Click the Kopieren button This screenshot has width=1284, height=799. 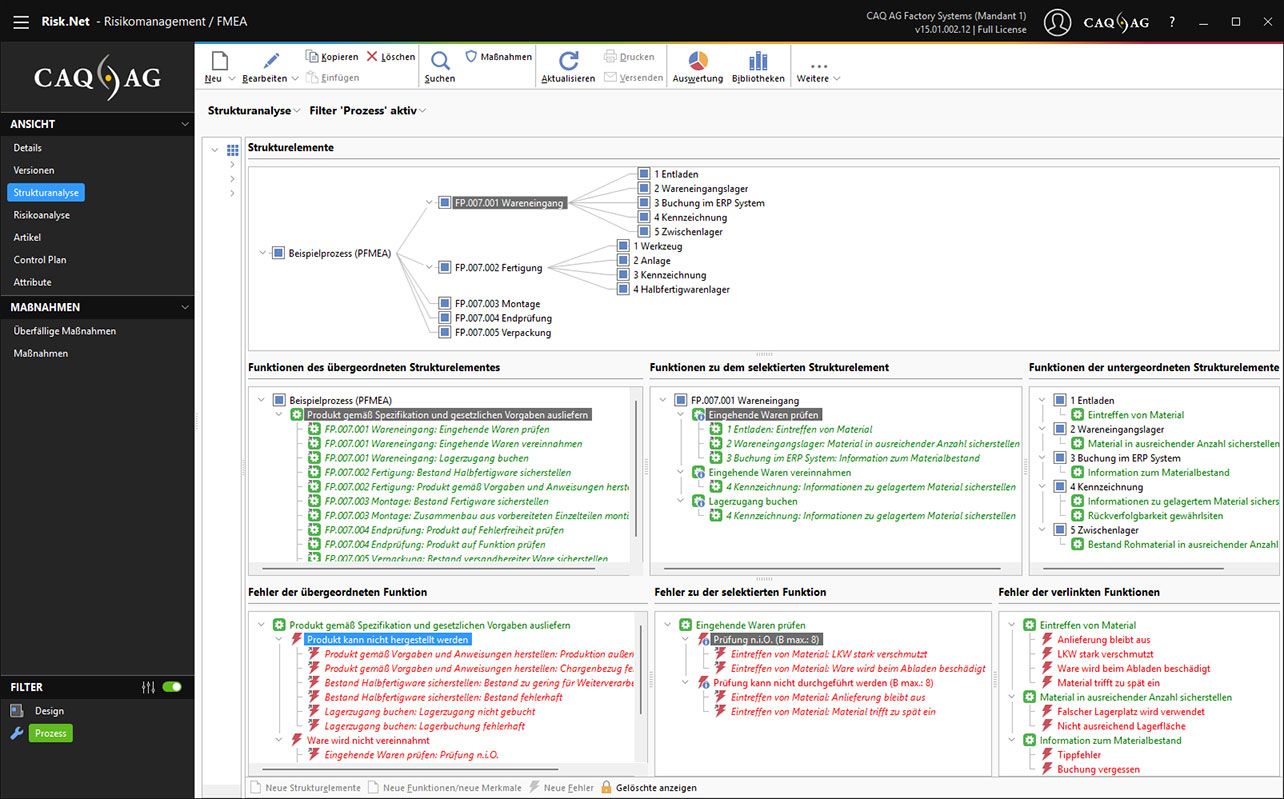click(332, 57)
